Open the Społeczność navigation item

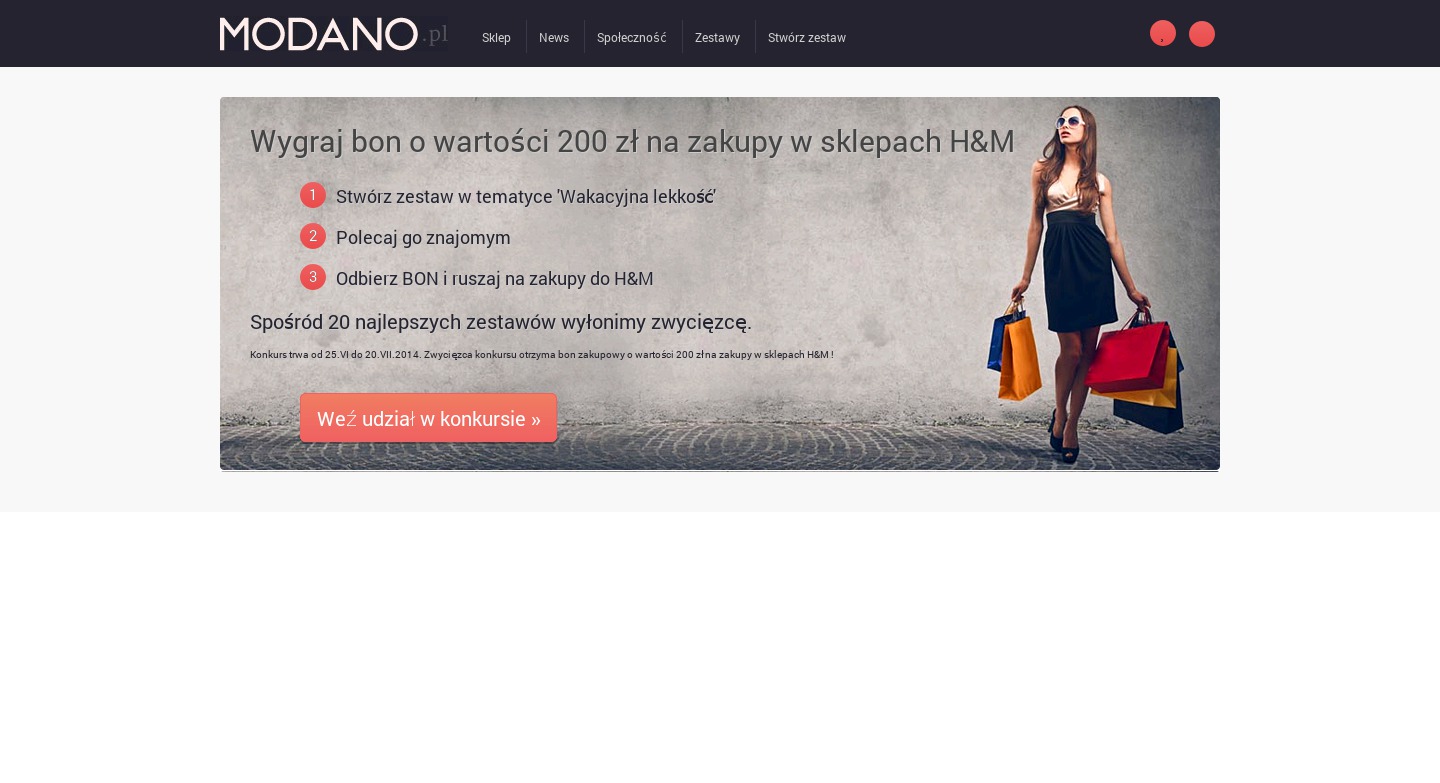pyautogui.click(x=632, y=38)
